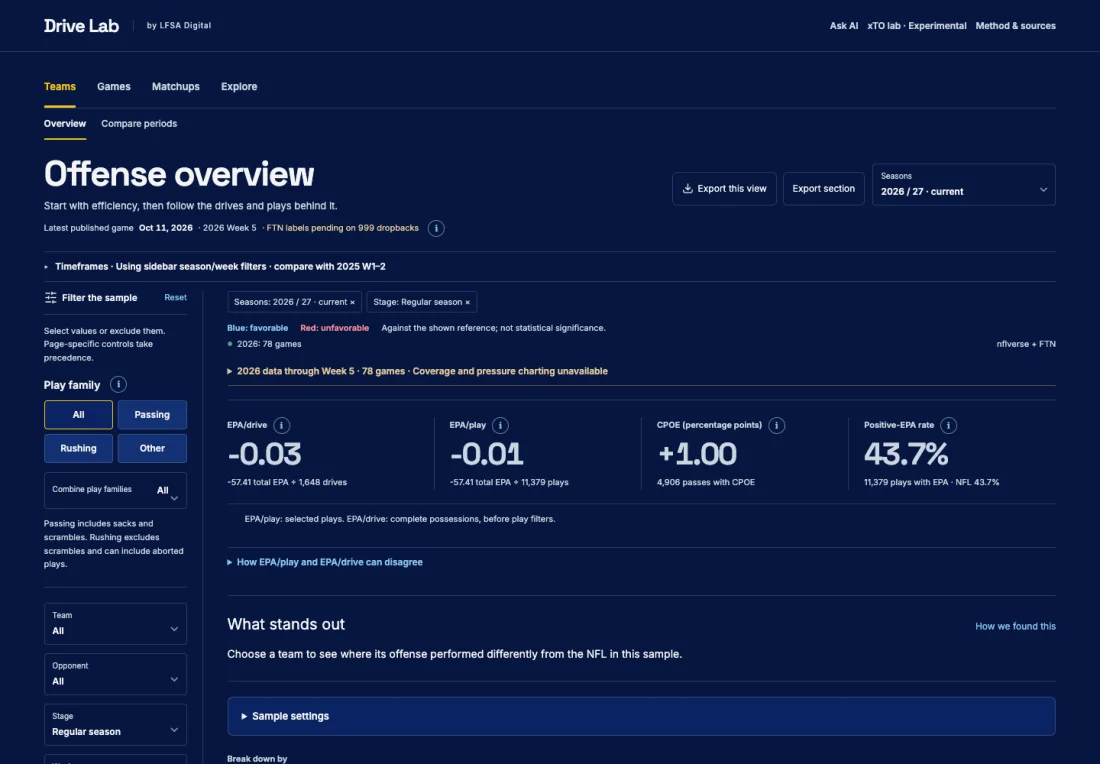Click the Export section button
The width and height of the screenshot is (1100, 764).
pos(824,189)
